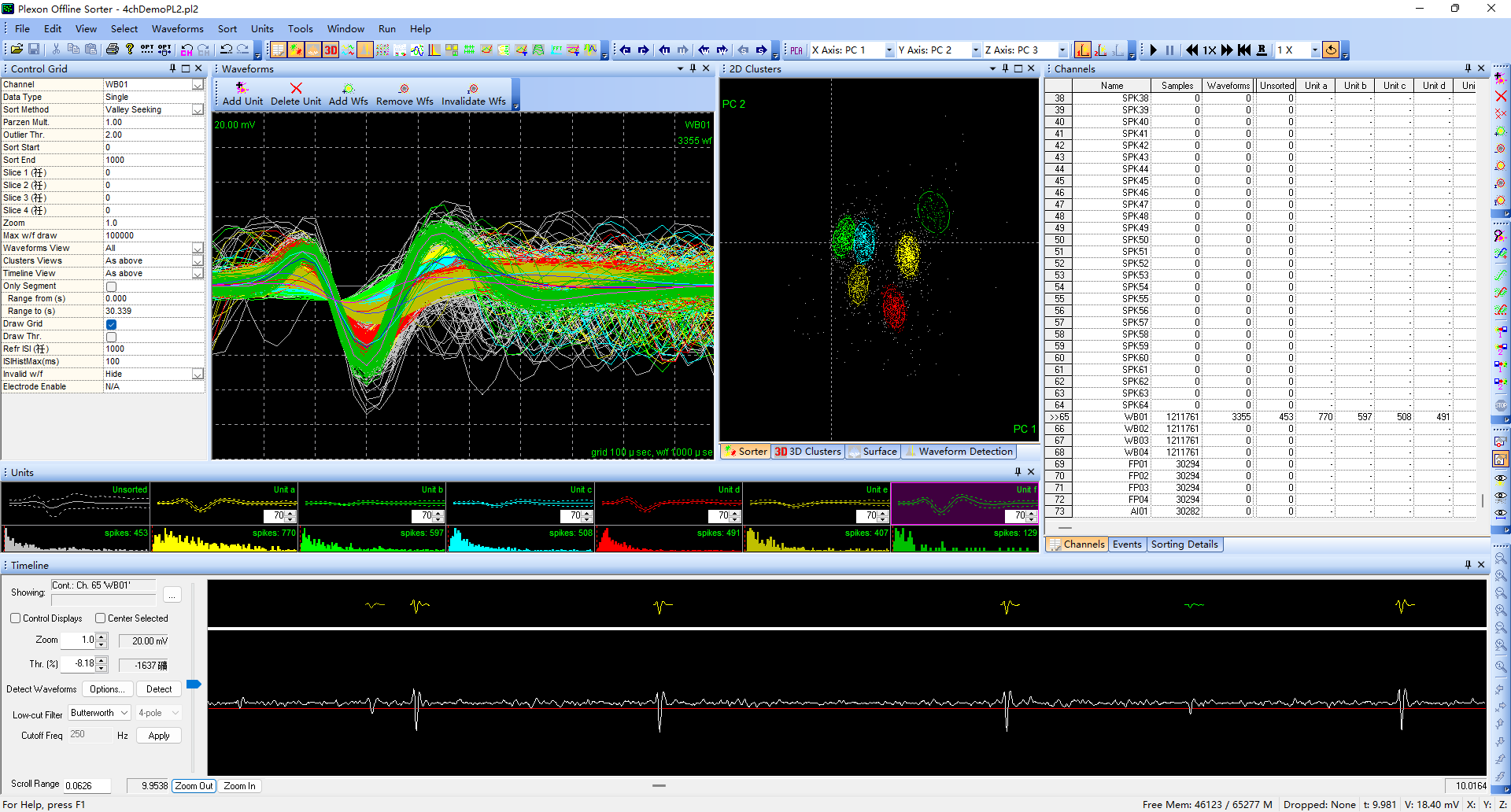Viewport: 1511px width, 812px height.
Task: Click the 3D clusters view icon
Action: tap(331, 50)
